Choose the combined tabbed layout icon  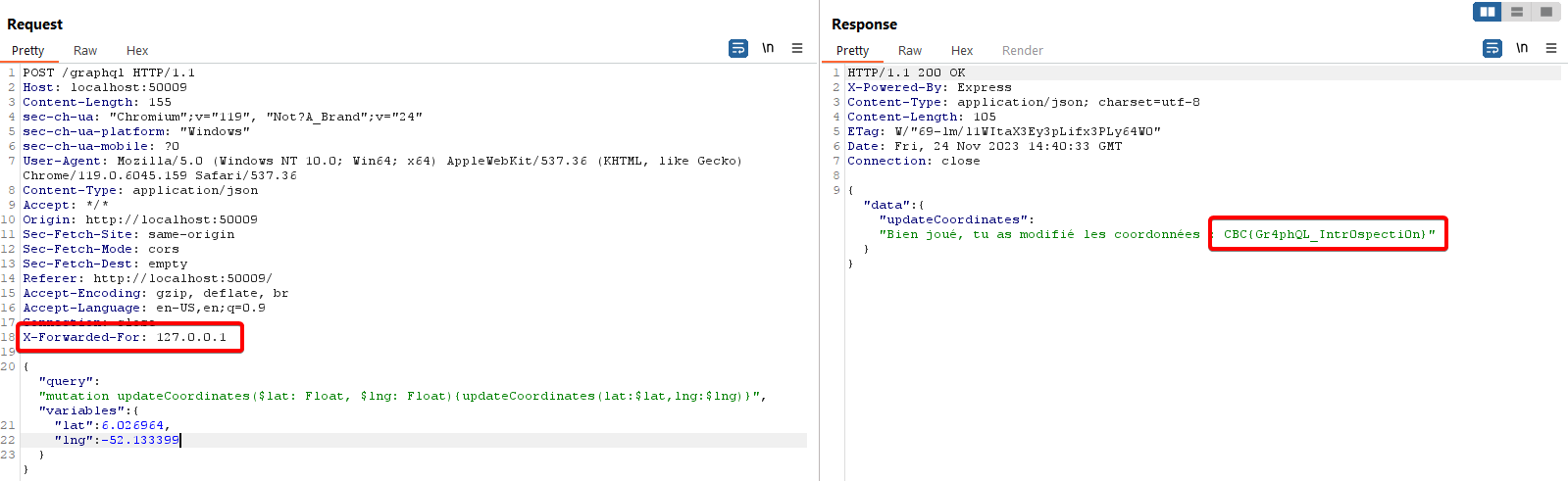coord(1546,12)
